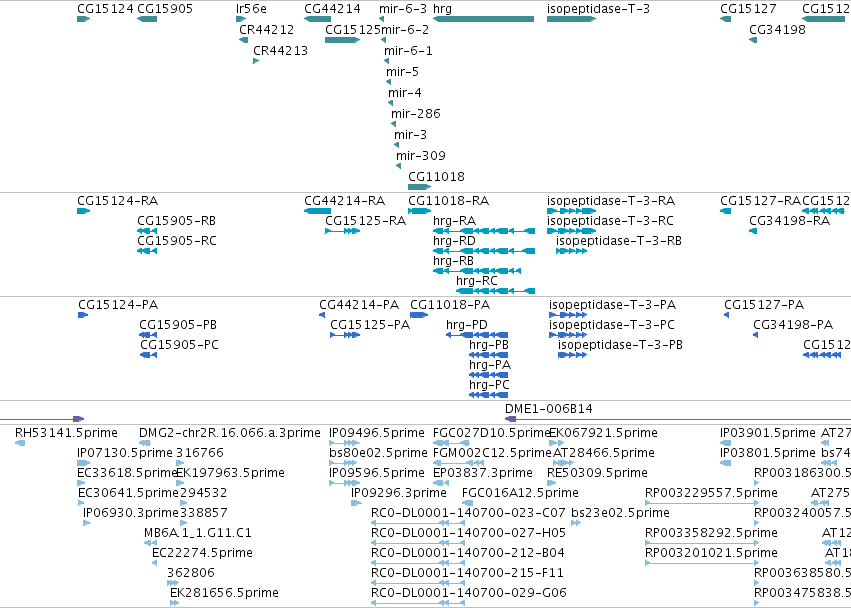Select the CG15905 gene label
851x608 pixels.
tap(164, 9)
